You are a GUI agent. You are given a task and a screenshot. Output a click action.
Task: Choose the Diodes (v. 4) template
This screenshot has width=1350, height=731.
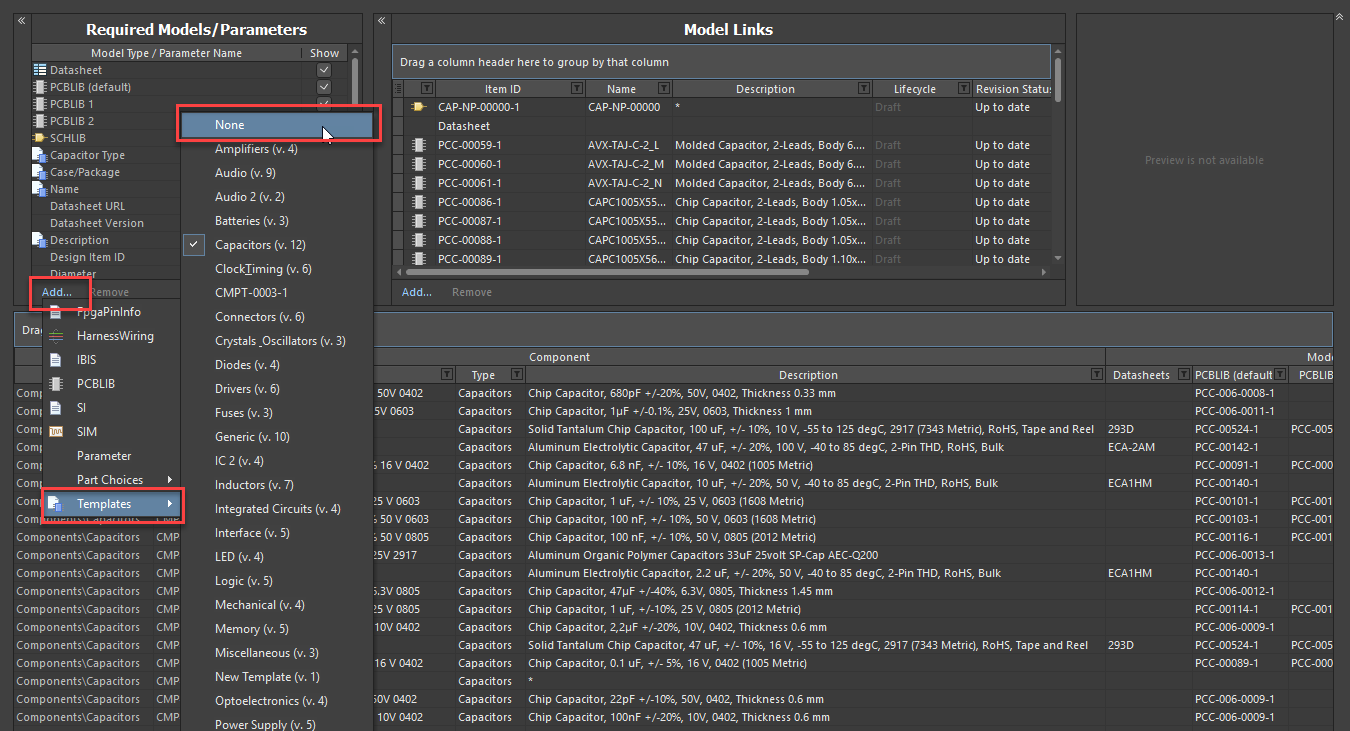277,365
